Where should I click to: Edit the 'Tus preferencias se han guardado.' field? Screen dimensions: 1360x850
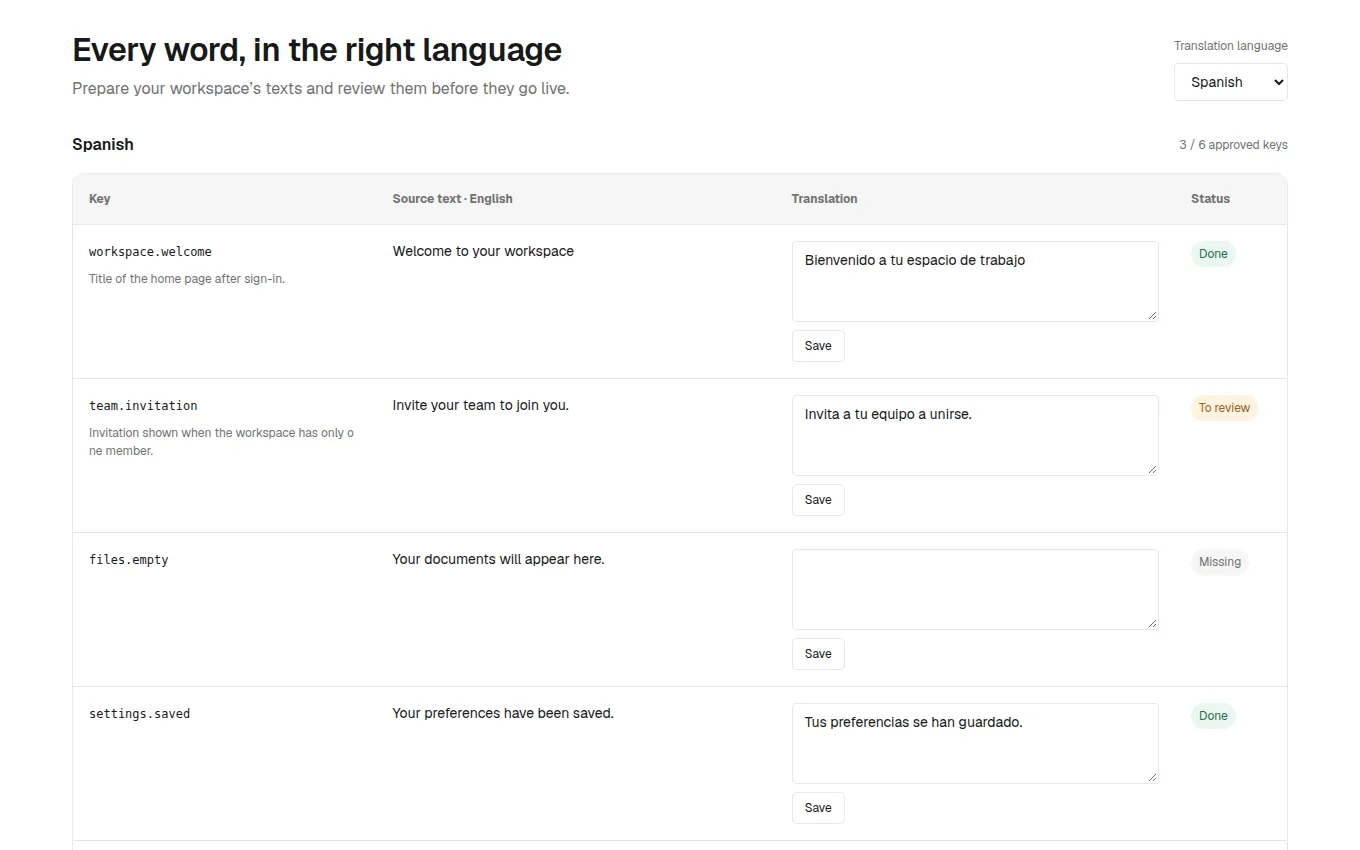tap(975, 743)
